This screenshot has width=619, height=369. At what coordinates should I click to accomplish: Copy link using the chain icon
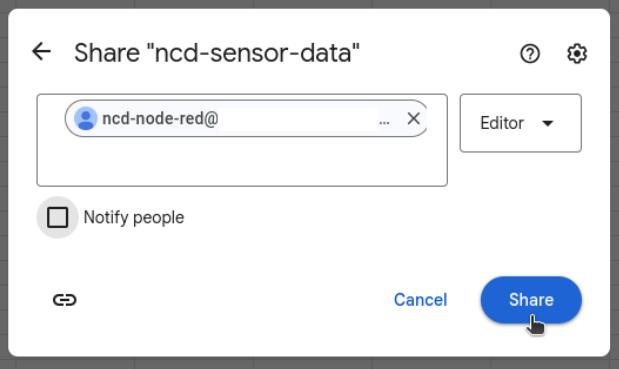point(65,300)
